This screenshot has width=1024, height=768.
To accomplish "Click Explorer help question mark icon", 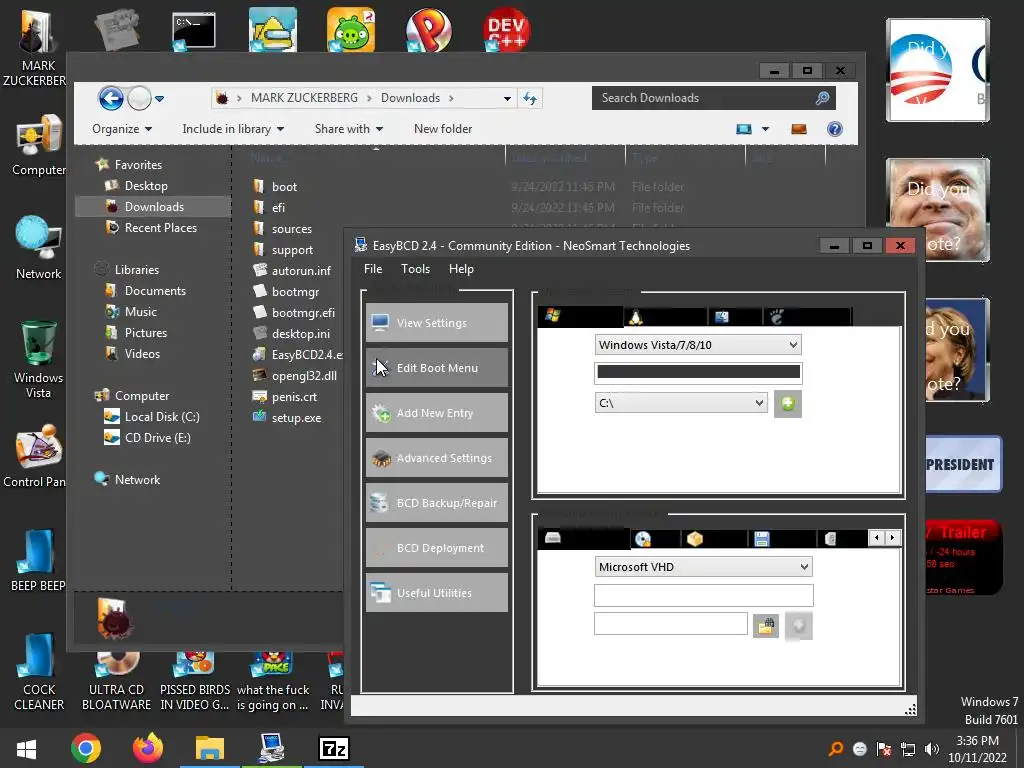I will [x=835, y=129].
